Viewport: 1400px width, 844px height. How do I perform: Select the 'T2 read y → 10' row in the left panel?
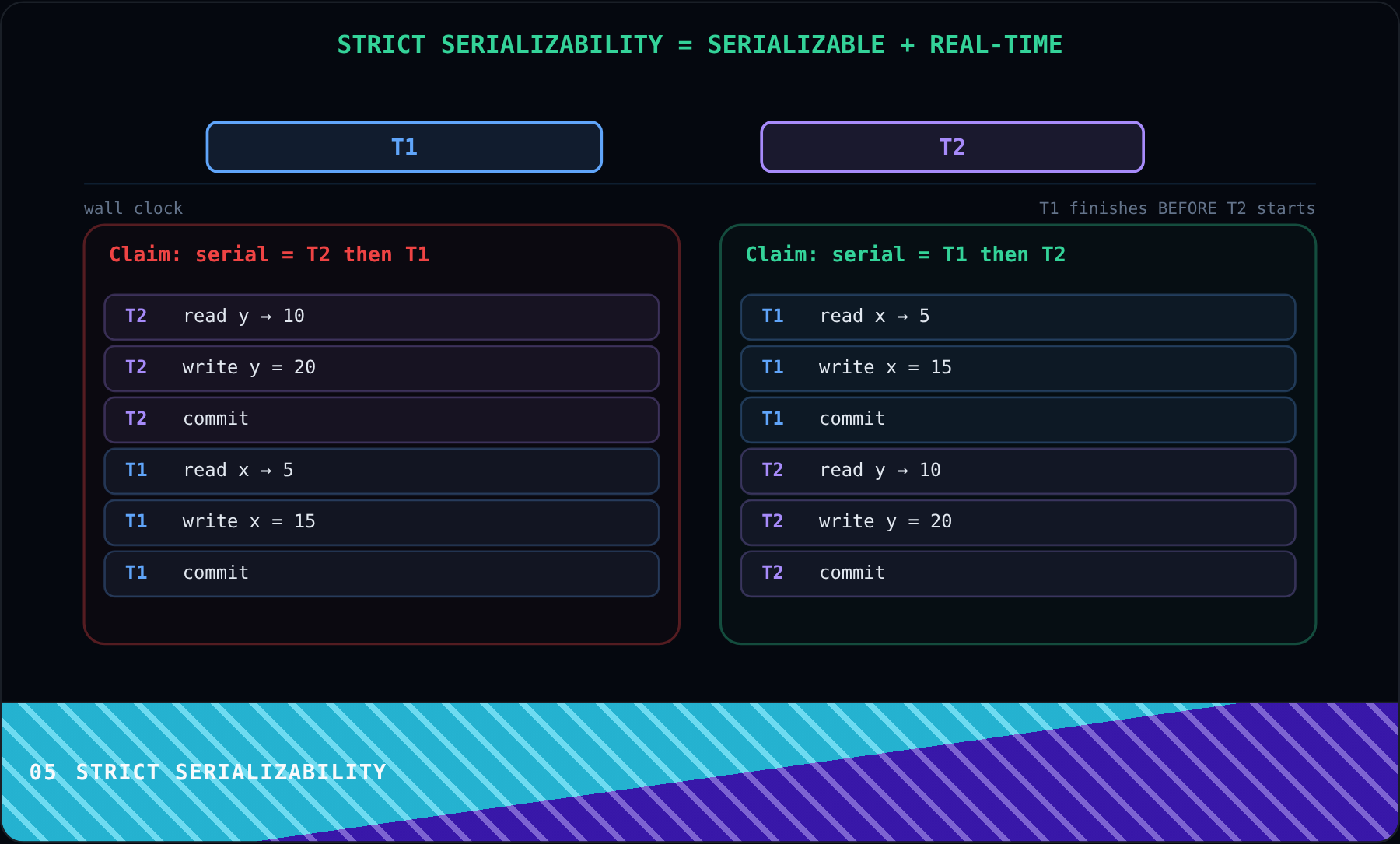click(x=382, y=317)
